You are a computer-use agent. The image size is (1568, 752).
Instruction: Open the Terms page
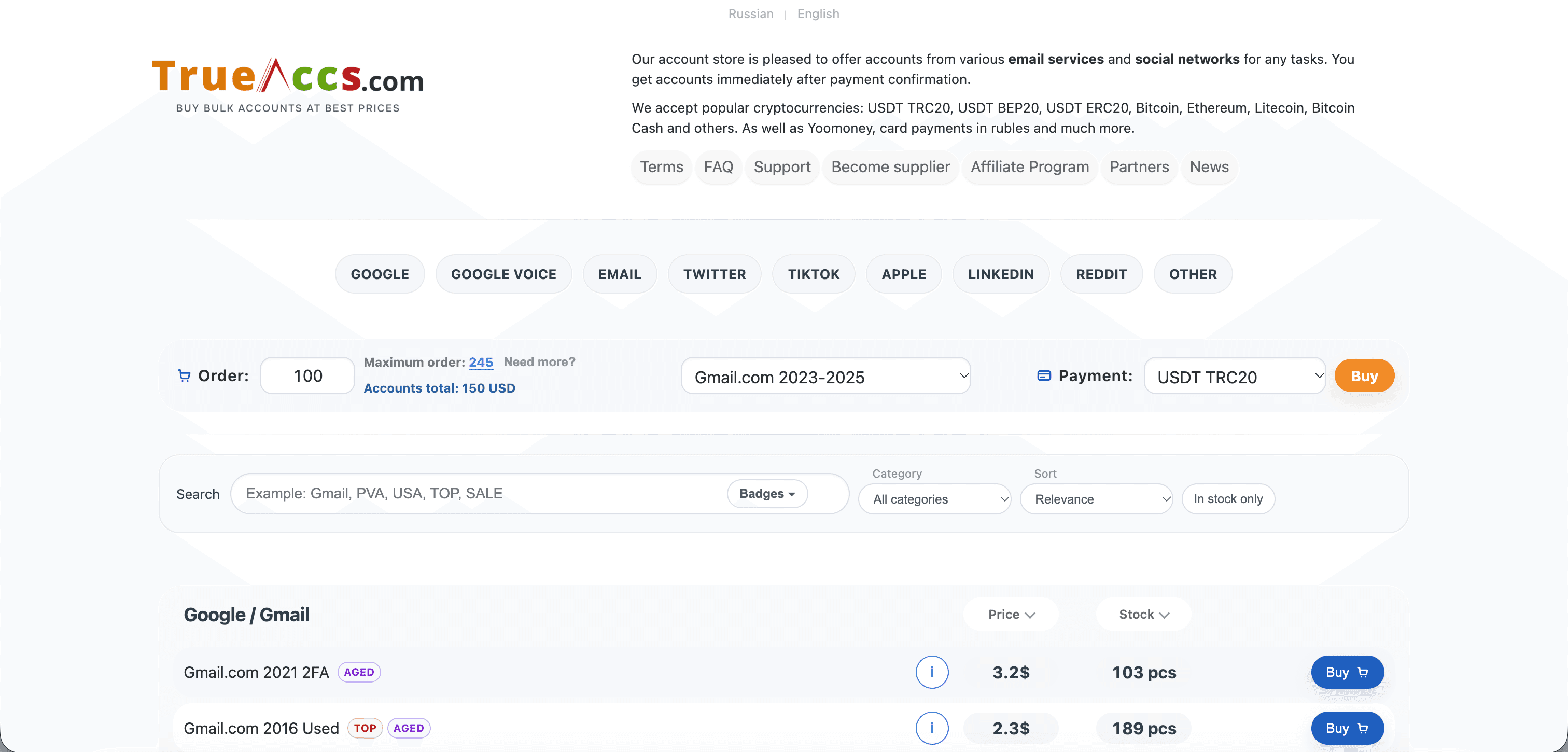pos(661,167)
